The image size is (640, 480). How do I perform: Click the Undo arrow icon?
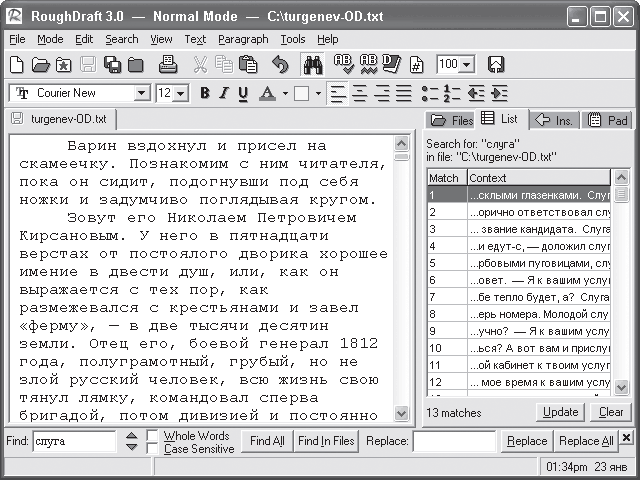280,65
